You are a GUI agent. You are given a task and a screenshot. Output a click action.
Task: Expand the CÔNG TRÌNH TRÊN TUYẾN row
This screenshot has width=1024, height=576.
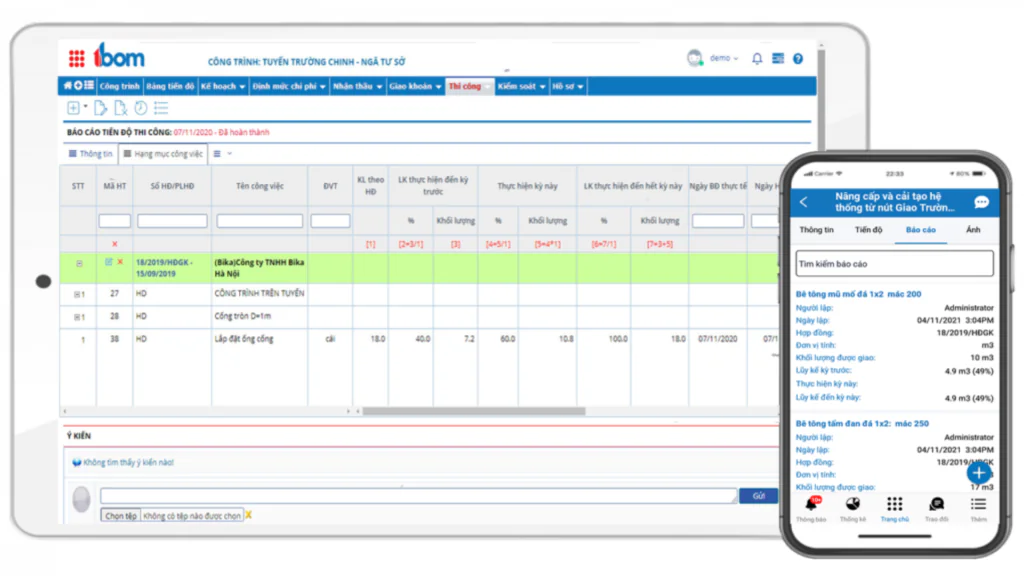(x=76, y=295)
